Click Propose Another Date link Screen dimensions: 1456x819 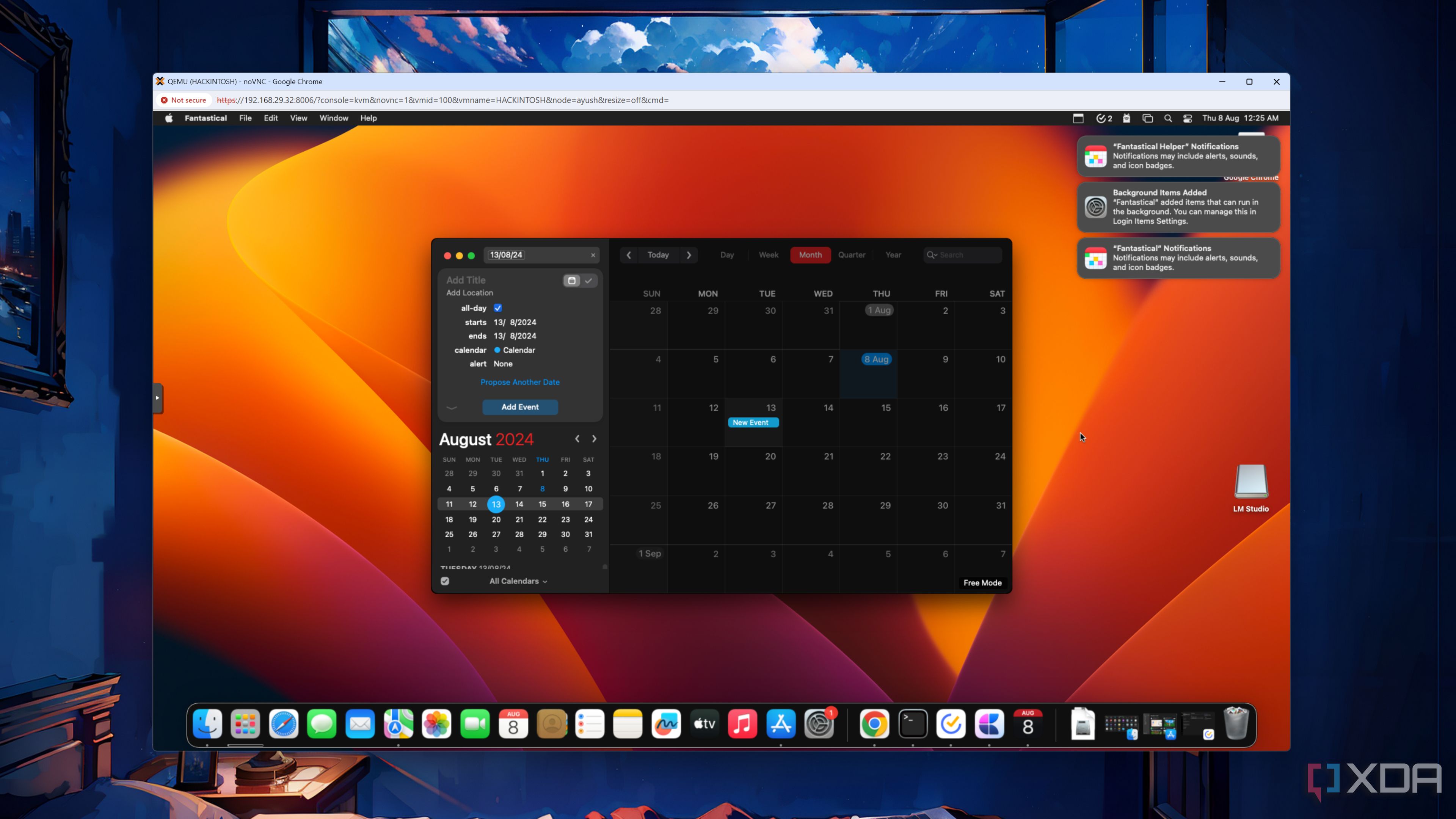pyautogui.click(x=520, y=382)
